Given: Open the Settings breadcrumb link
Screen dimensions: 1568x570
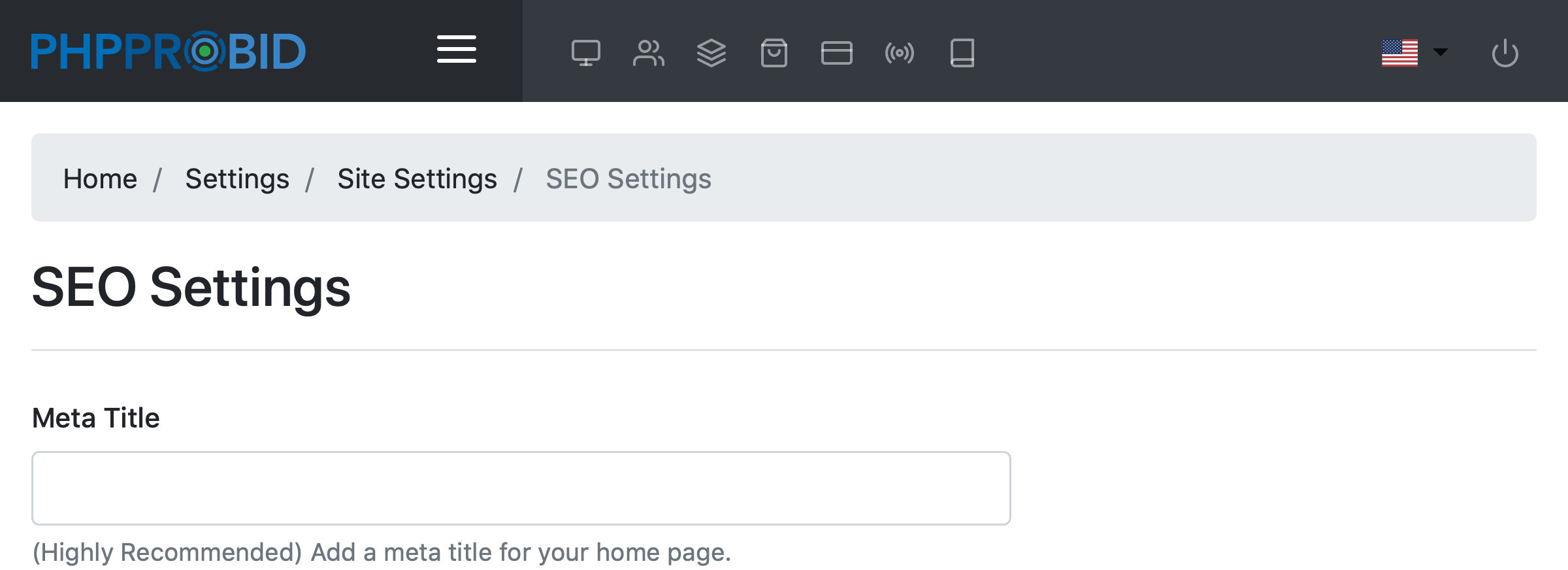Looking at the screenshot, I should click(x=237, y=178).
